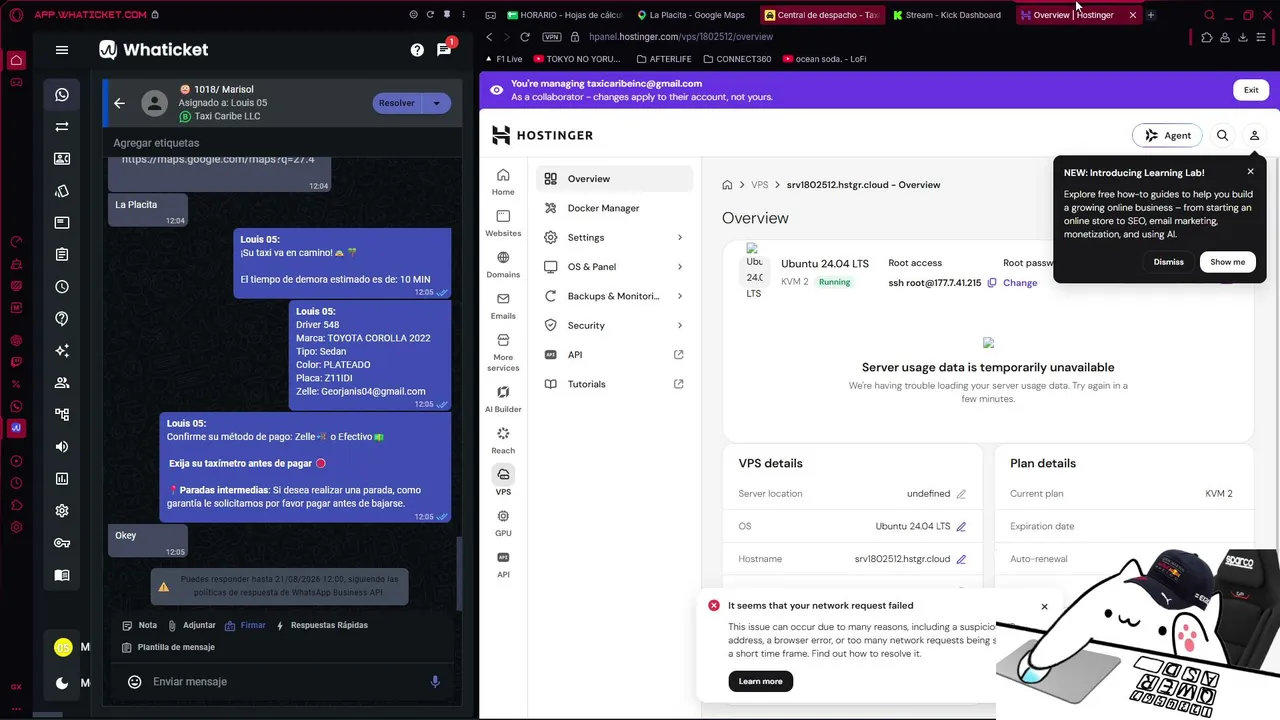Screen dimensions: 1280x720
Task: Open Home in Hostinger sidebar
Action: pyautogui.click(x=503, y=182)
